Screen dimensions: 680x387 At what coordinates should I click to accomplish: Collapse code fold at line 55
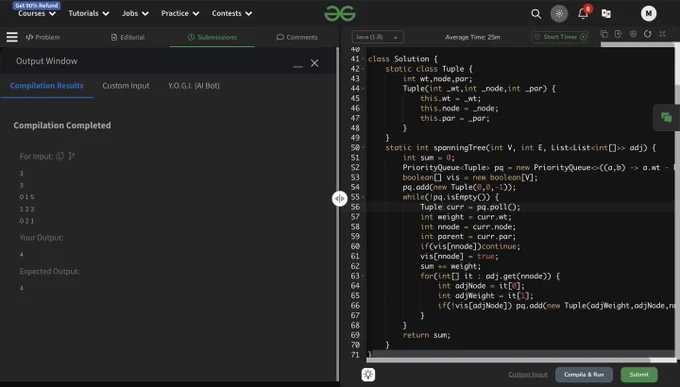363,197
